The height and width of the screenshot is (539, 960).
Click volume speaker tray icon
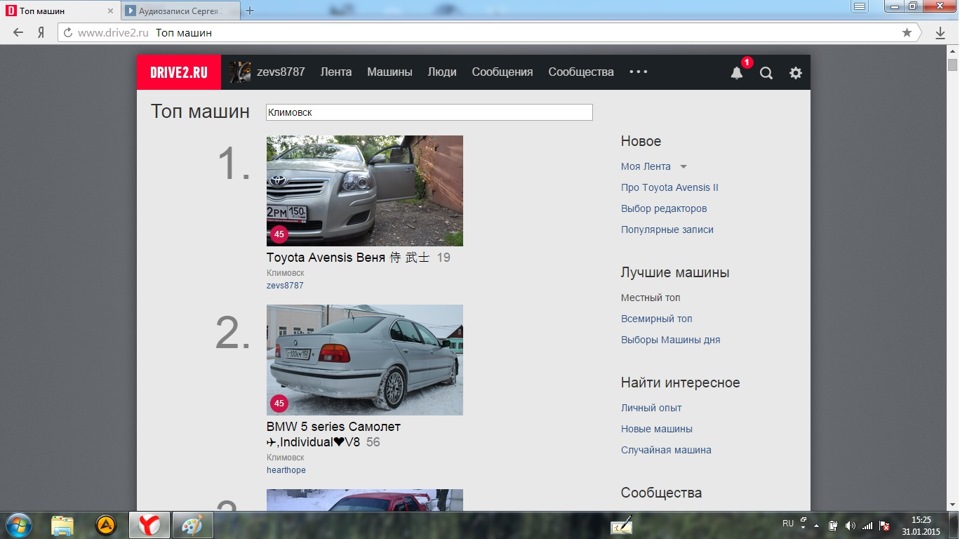pos(850,526)
